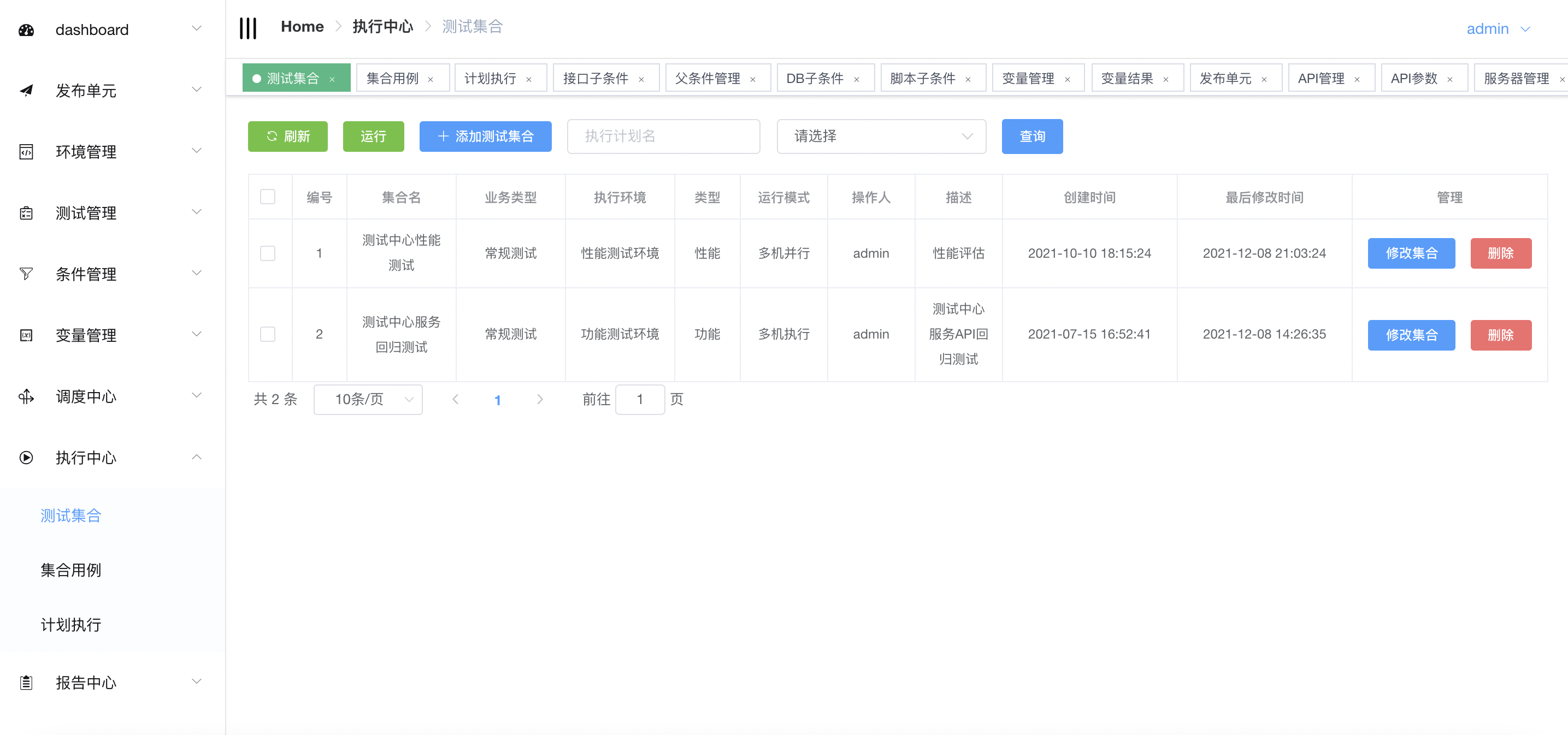Click the blue 查询 button
1568x735 pixels.
coord(1033,137)
